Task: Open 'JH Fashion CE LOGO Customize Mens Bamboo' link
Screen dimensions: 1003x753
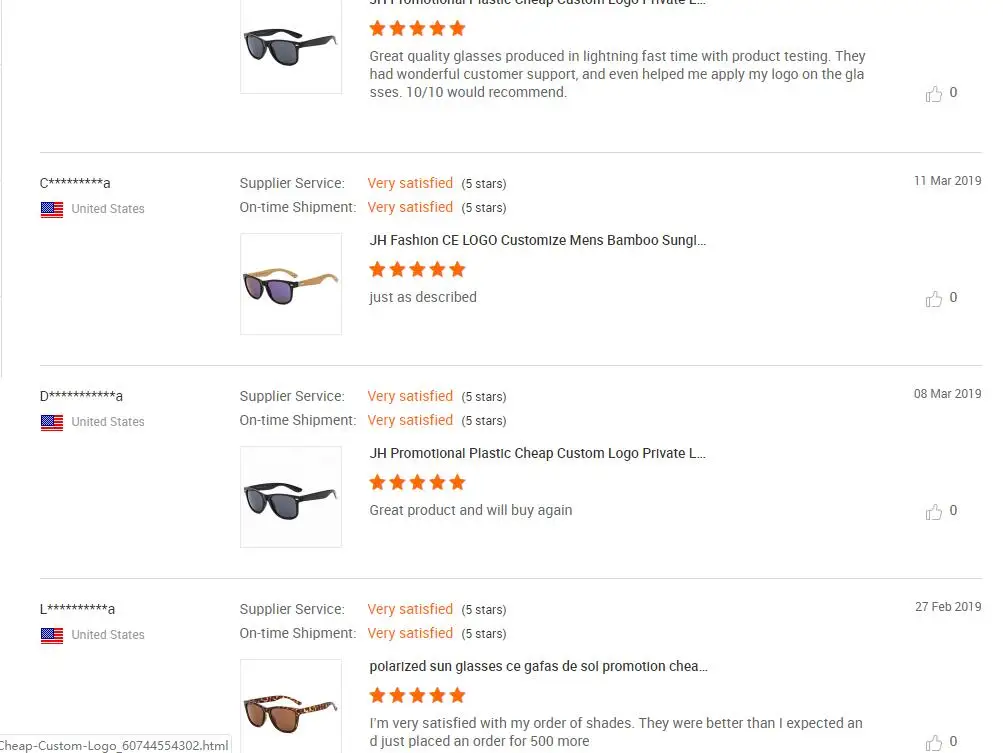Action: pyautogui.click(x=538, y=241)
